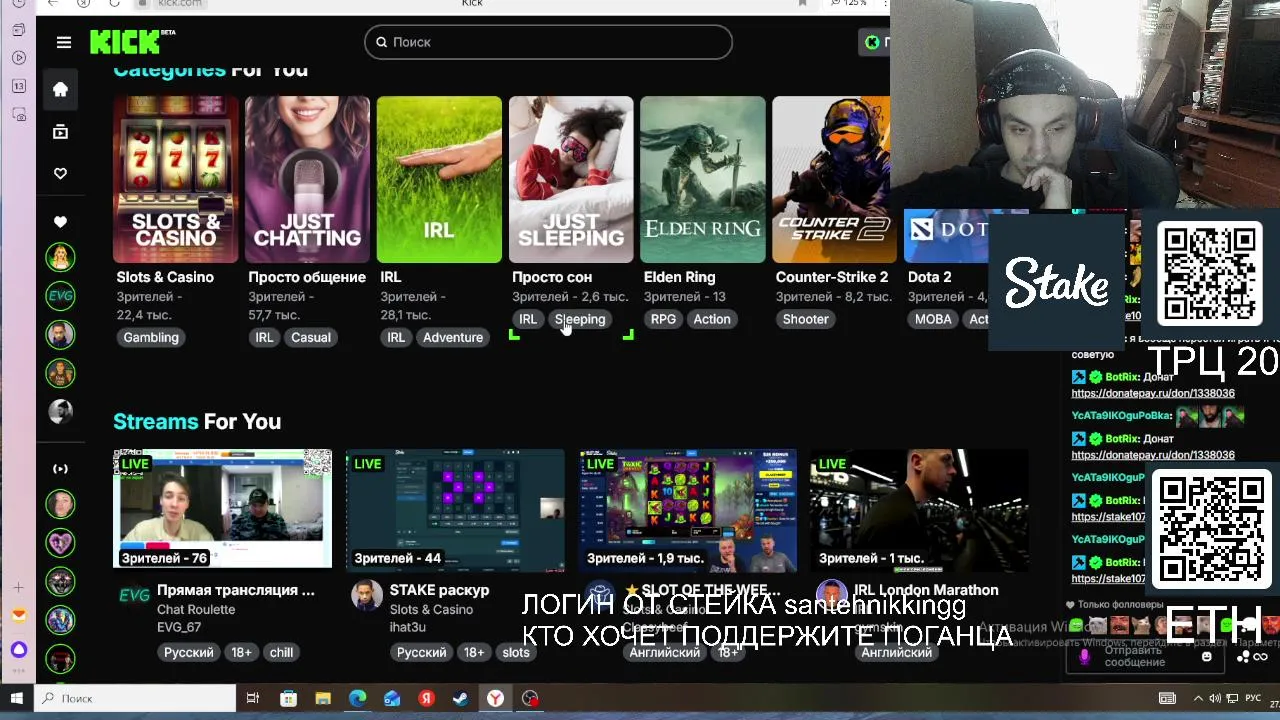Viewport: 1280px width, 720px height.
Task: Select the Sleeping tag
Action: [580, 319]
